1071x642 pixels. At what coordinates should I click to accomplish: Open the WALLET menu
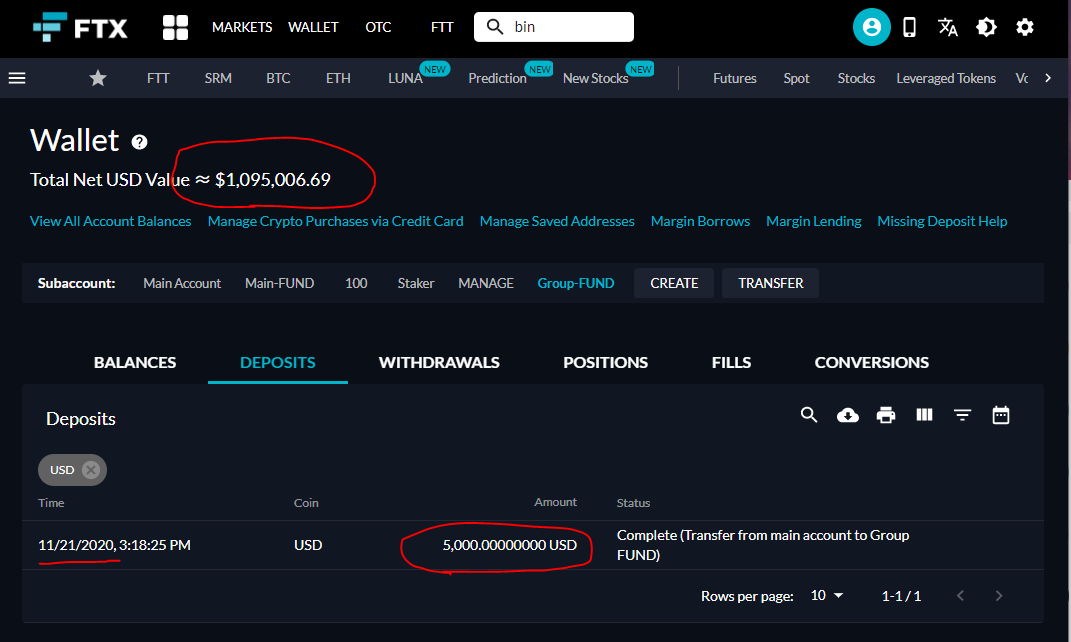click(x=313, y=27)
